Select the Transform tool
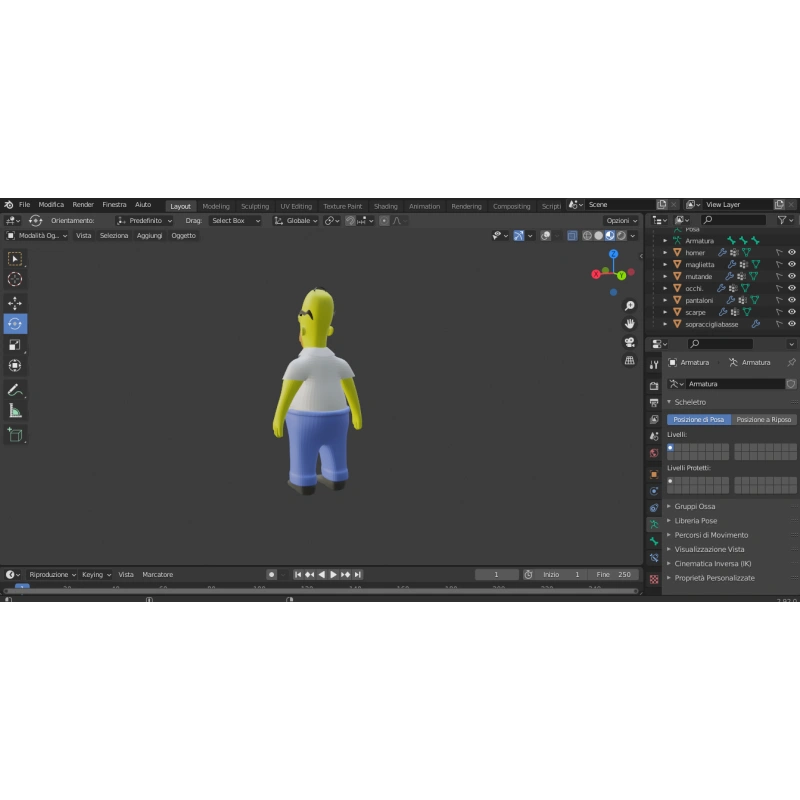This screenshot has height=800, width=800. click(x=15, y=365)
